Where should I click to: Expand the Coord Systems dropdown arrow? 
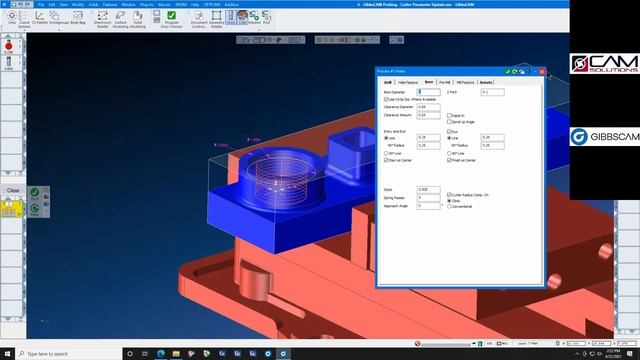tap(24, 29)
